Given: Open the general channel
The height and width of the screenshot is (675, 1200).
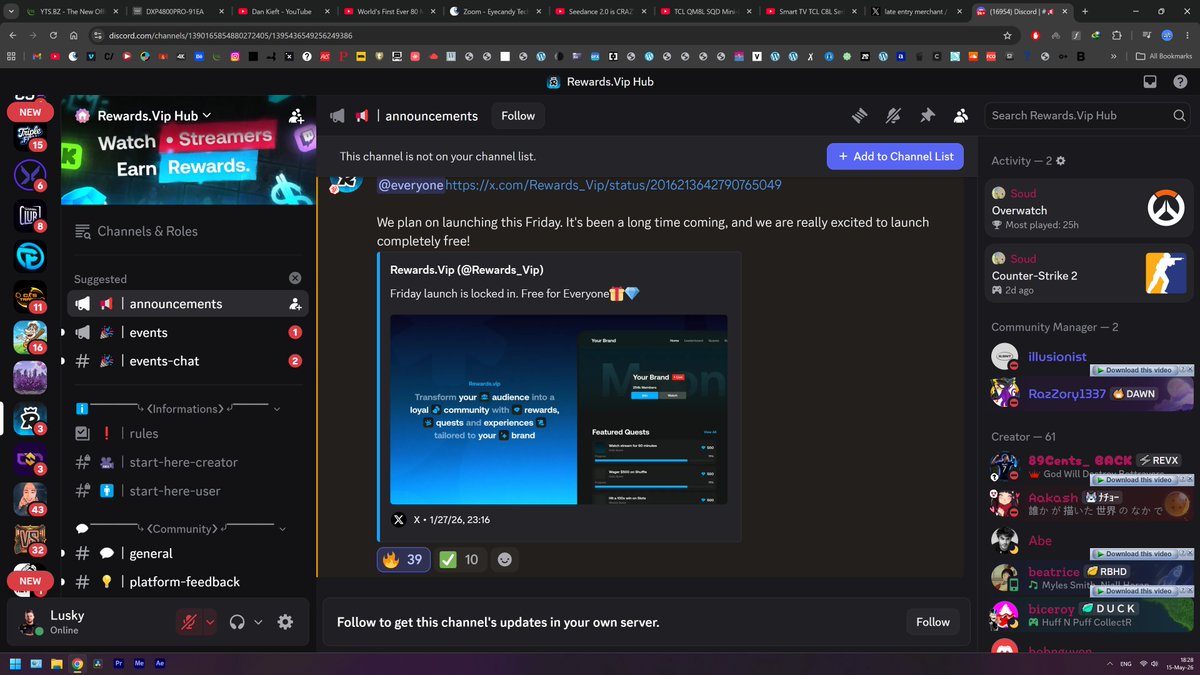Looking at the screenshot, I should tap(187, 554).
